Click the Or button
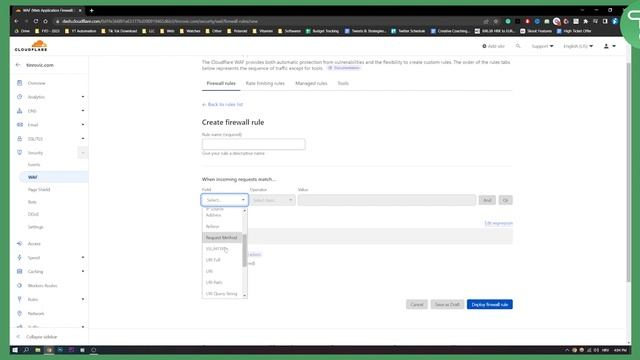Screen dimensions: 640x360 [506, 200]
